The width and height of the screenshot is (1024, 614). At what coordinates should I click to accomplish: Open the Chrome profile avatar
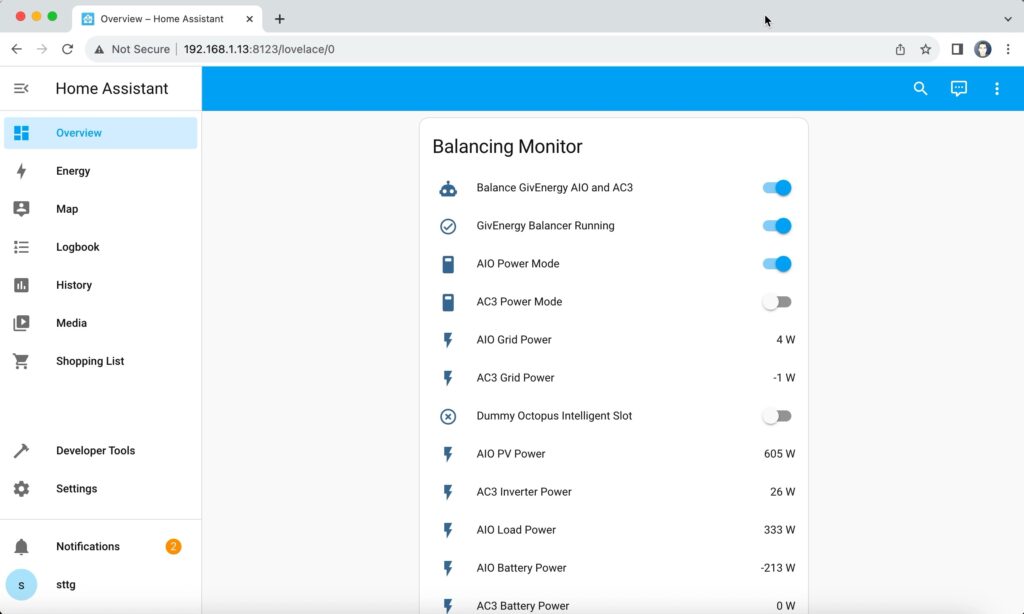pos(982,49)
